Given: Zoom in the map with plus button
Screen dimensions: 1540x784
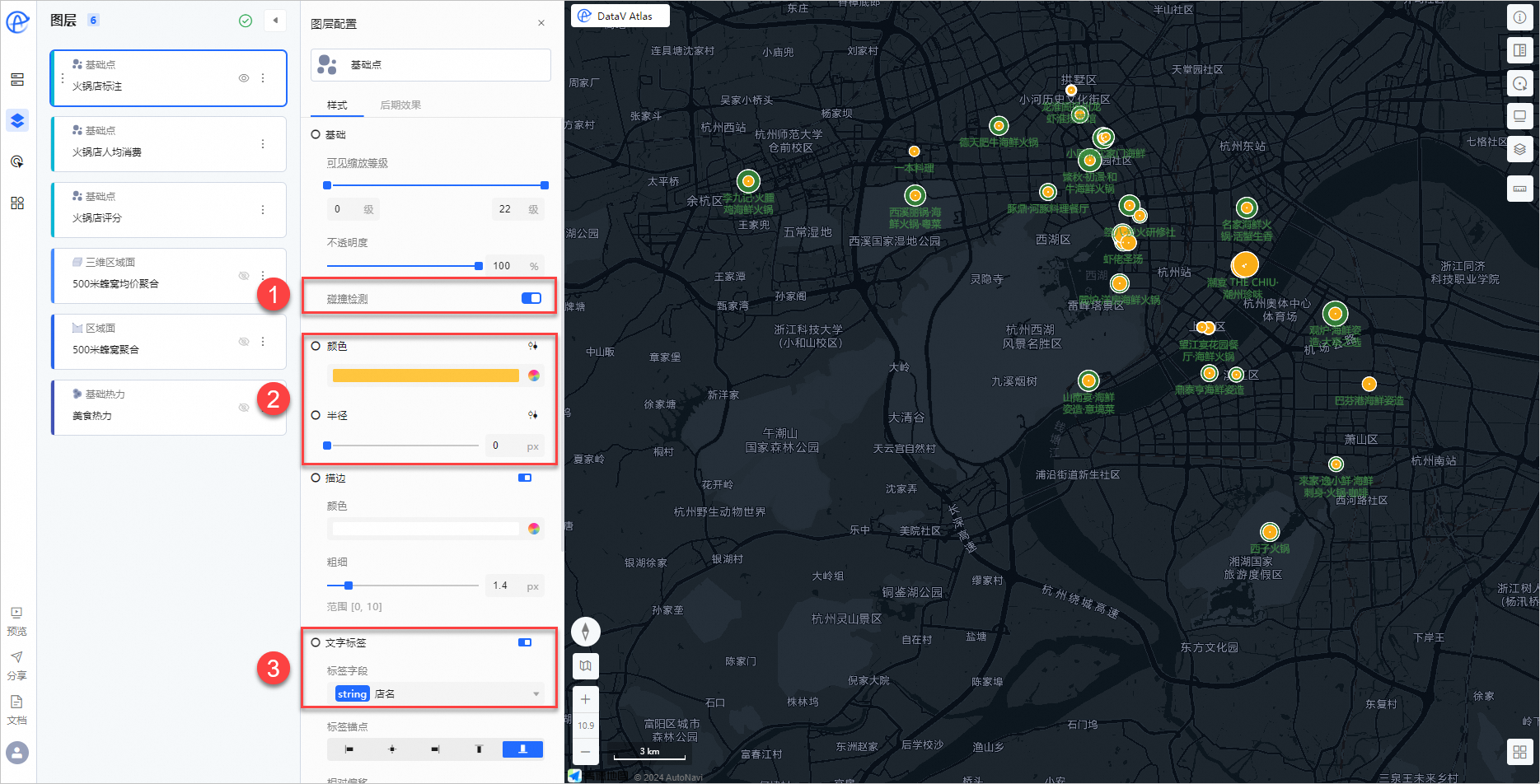Looking at the screenshot, I should 585,699.
